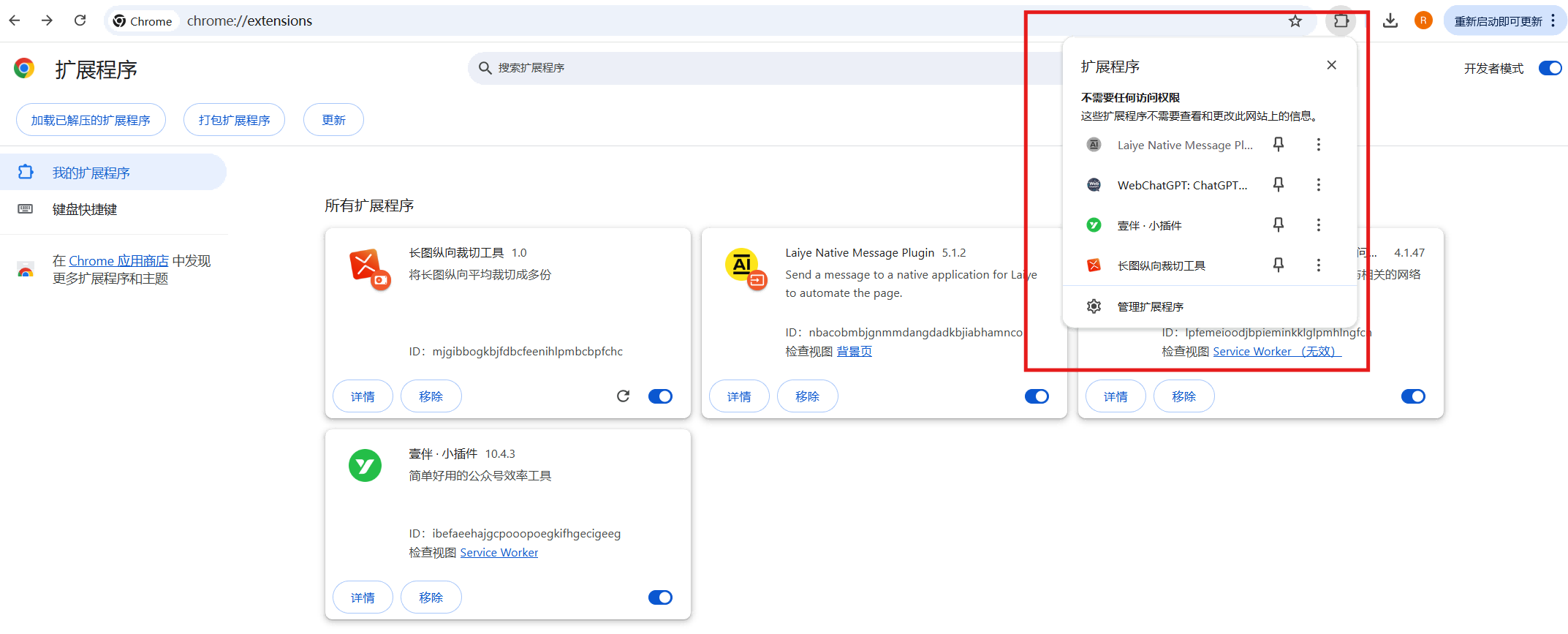Click the browser forward arrow
This screenshot has height=634, width=1568.
tap(48, 20)
